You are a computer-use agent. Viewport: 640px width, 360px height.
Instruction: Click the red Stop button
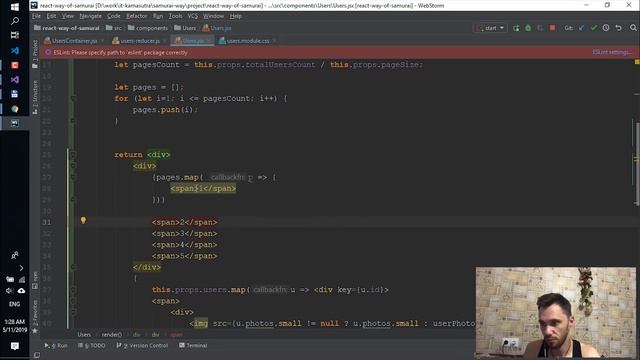pyautogui.click(x=552, y=28)
